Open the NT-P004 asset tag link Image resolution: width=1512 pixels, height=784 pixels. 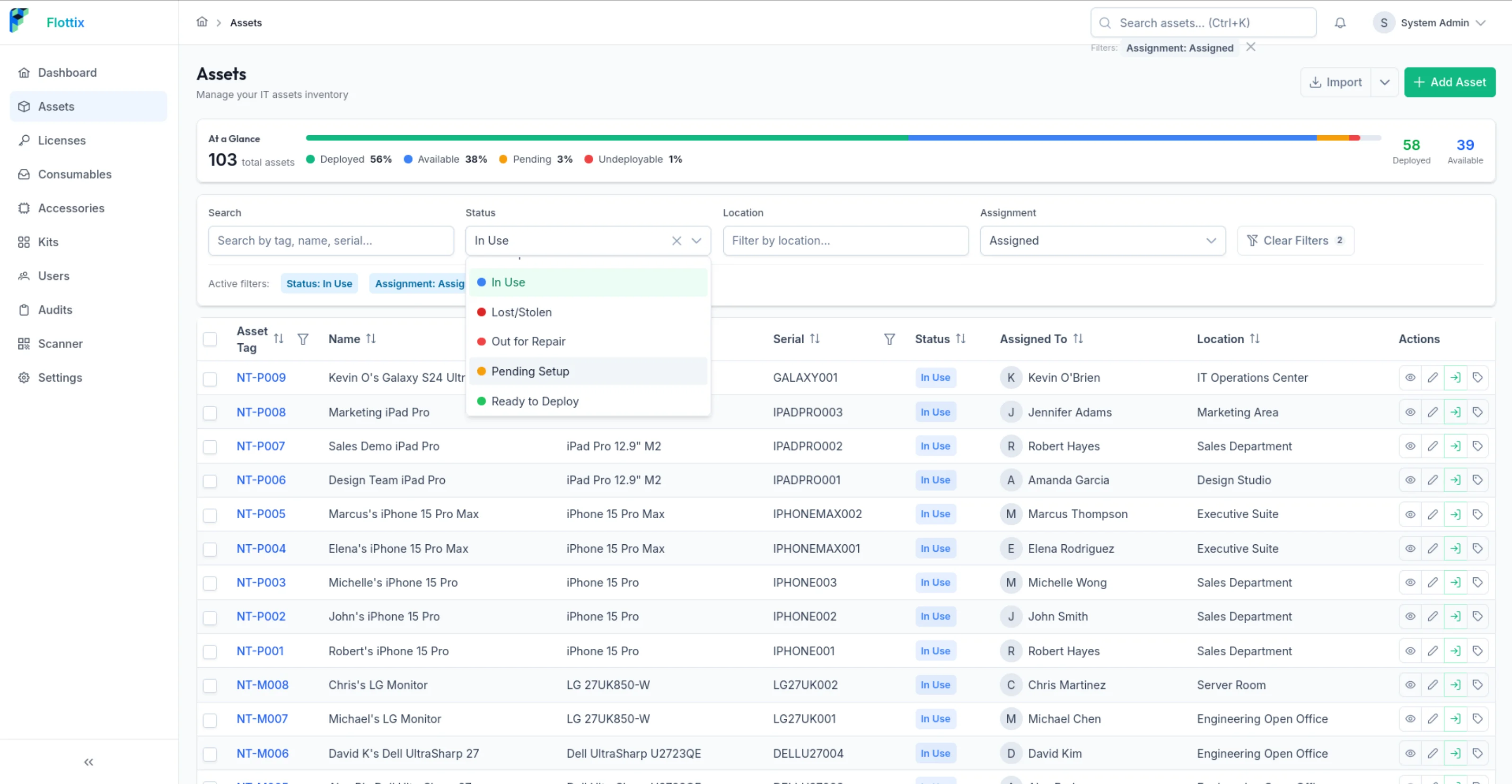pos(261,549)
